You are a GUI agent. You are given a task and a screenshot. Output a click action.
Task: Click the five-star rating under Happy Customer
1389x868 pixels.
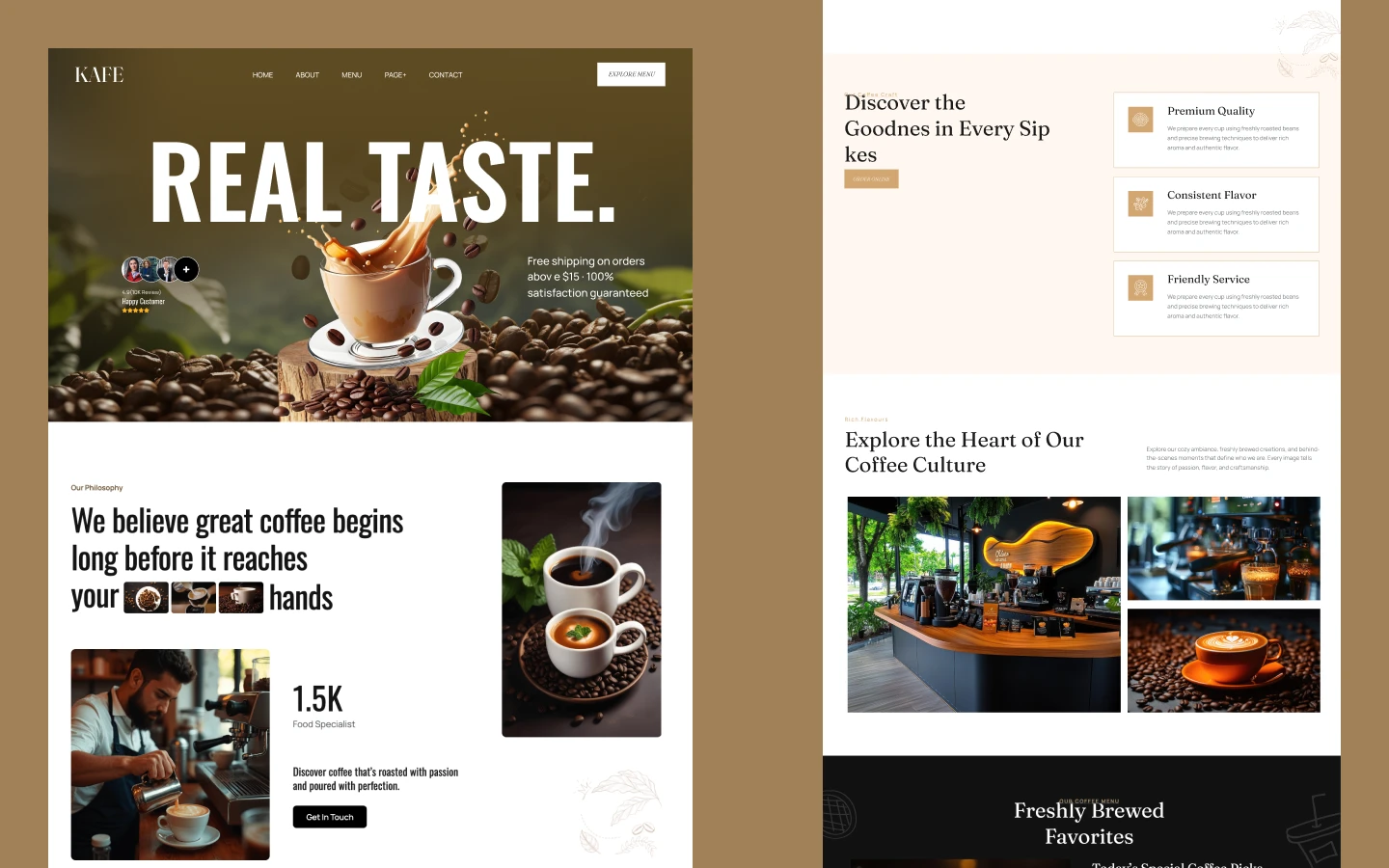coord(135,311)
